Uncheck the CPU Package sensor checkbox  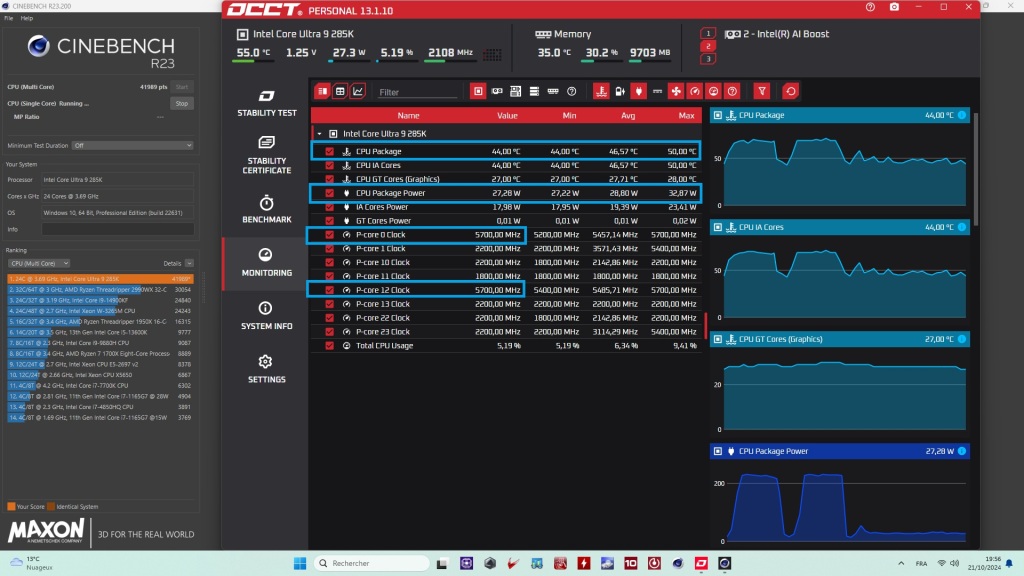pos(329,152)
